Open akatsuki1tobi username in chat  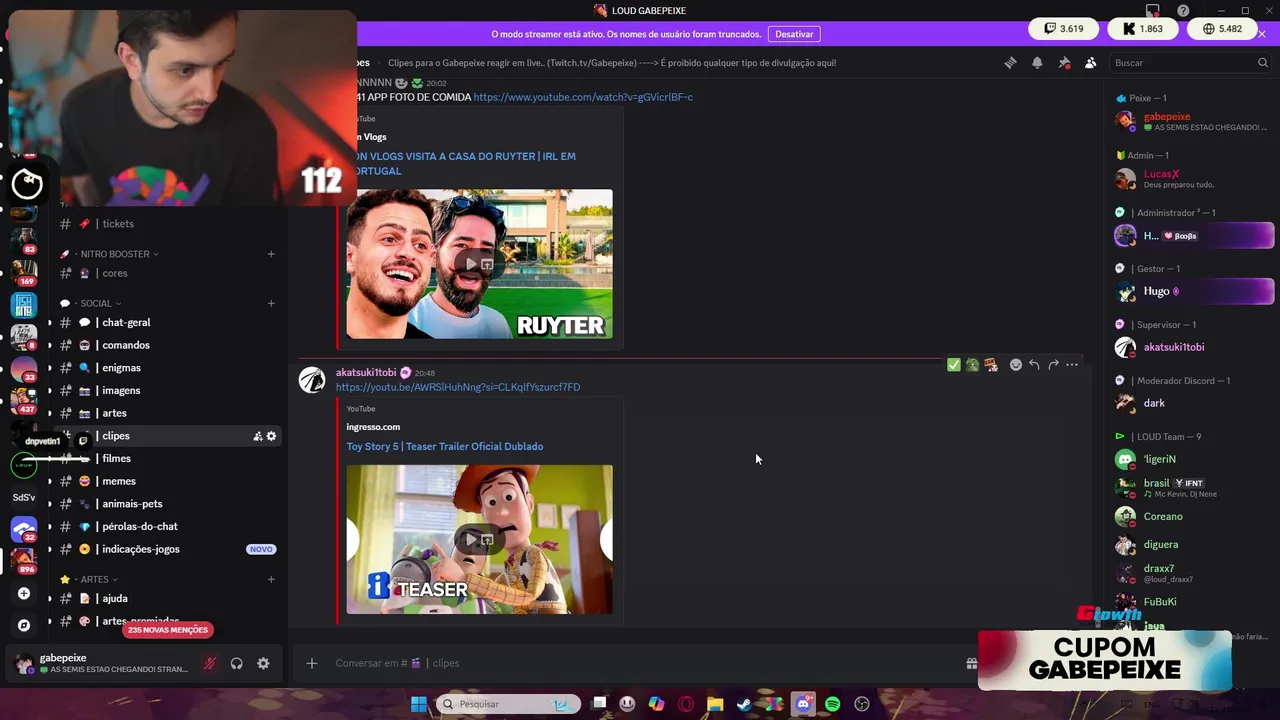point(366,372)
